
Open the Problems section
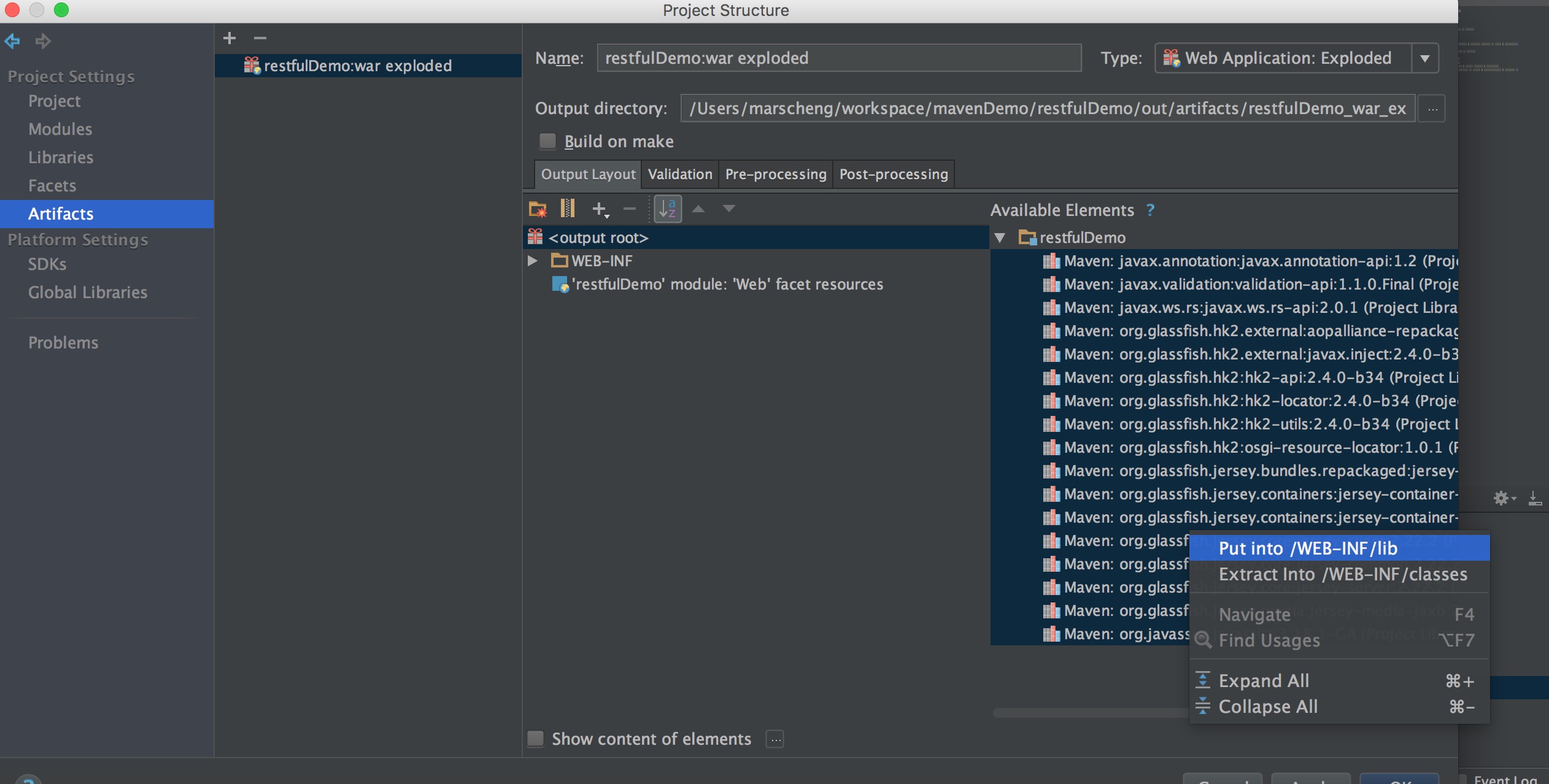click(x=63, y=343)
